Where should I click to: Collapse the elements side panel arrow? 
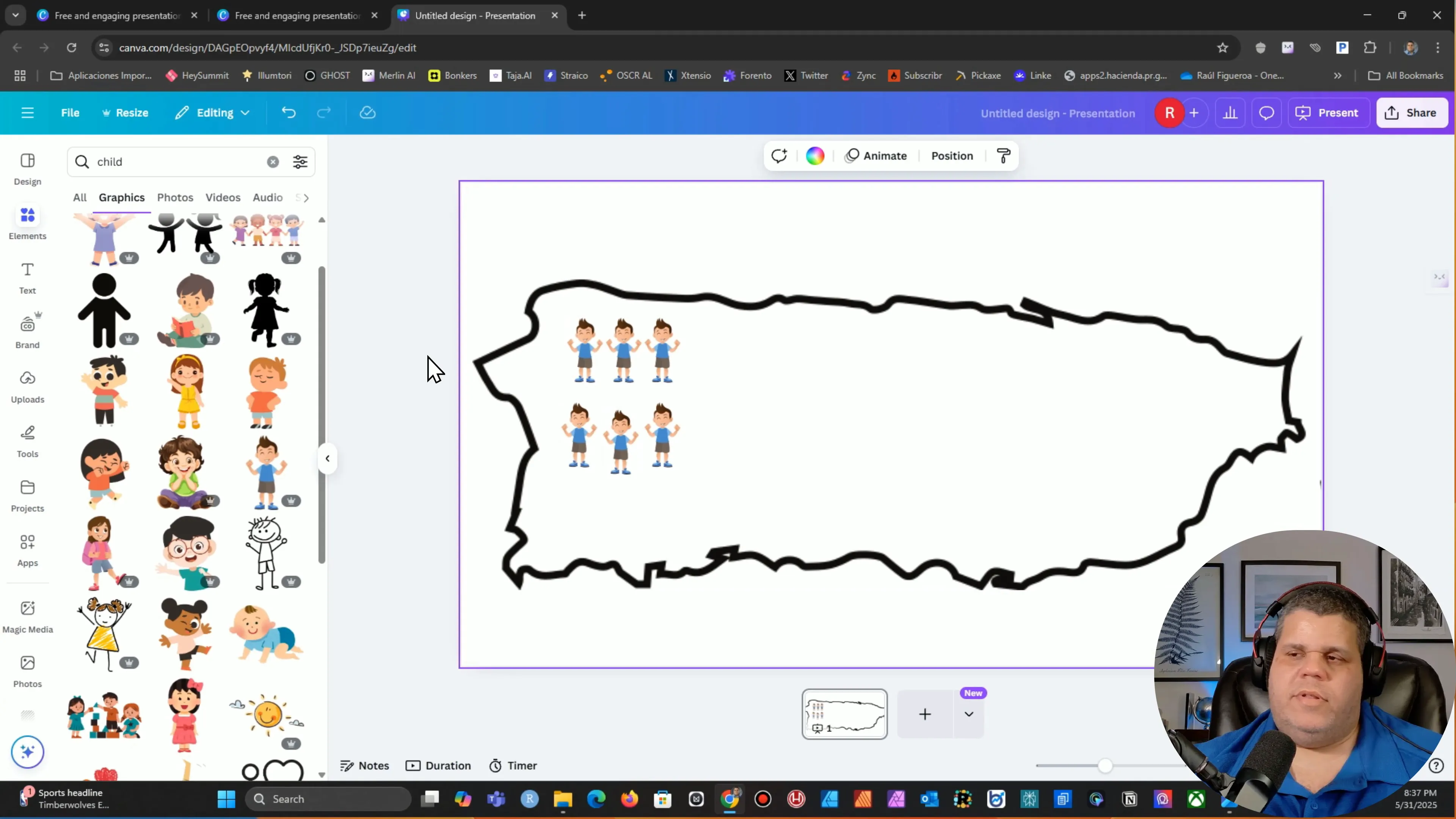coord(327,458)
